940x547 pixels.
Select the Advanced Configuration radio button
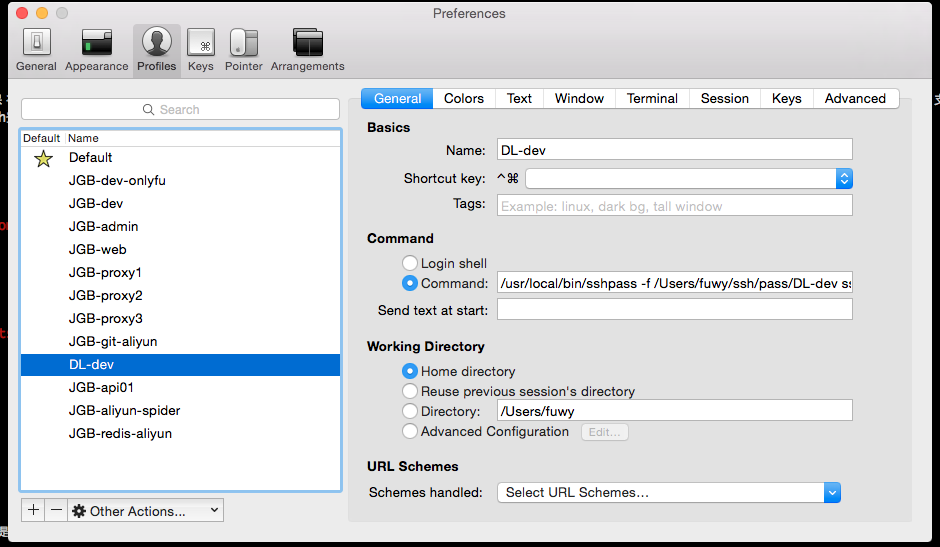[410, 432]
